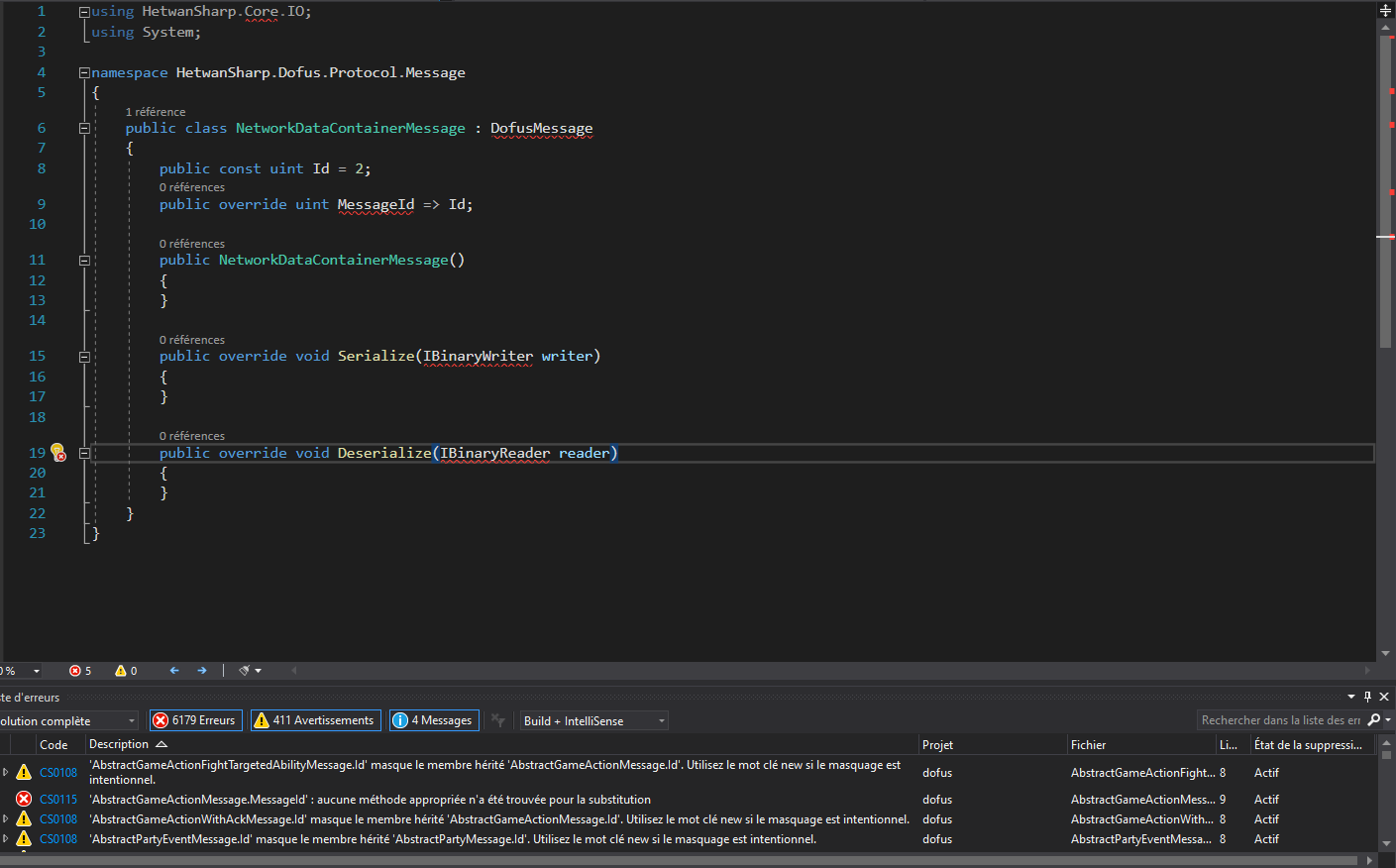Image resolution: width=1396 pixels, height=868 pixels.
Task: Sort by the Projet column header
Action: 937,744
